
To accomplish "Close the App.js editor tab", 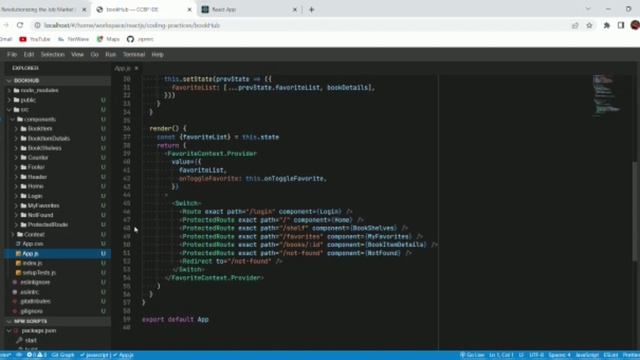I will 136,68.
